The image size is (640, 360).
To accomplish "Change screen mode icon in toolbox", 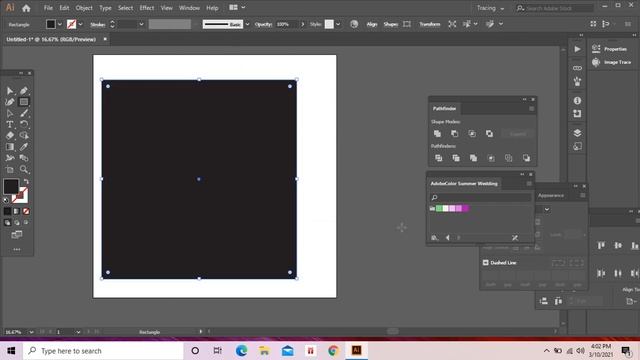I will 17,235.
